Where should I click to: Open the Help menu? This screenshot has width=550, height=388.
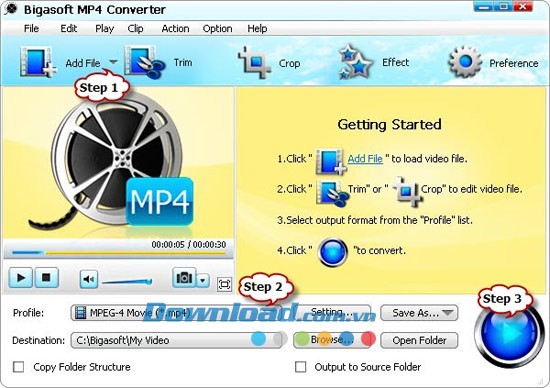(257, 28)
